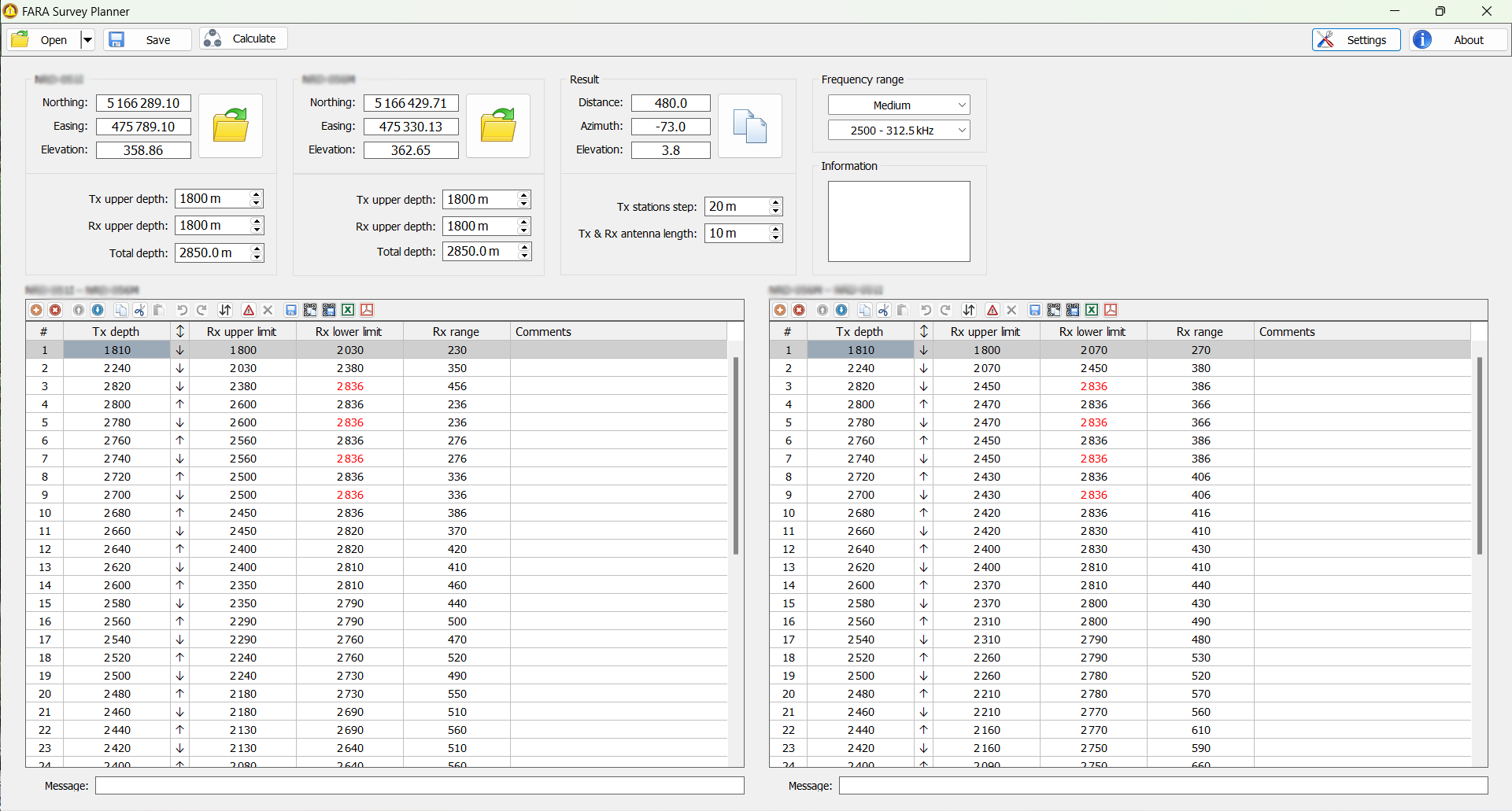This screenshot has height=811, width=1512.
Task: Add a new row in the left table
Action: pos(36,310)
